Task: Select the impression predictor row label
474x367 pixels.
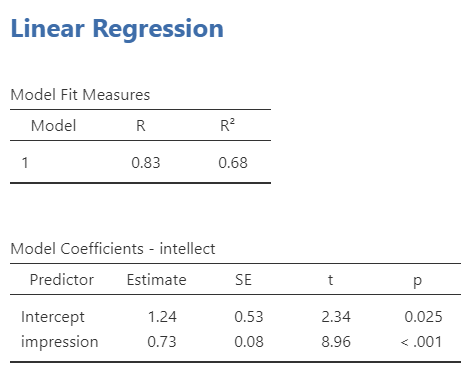Action: coord(60,342)
